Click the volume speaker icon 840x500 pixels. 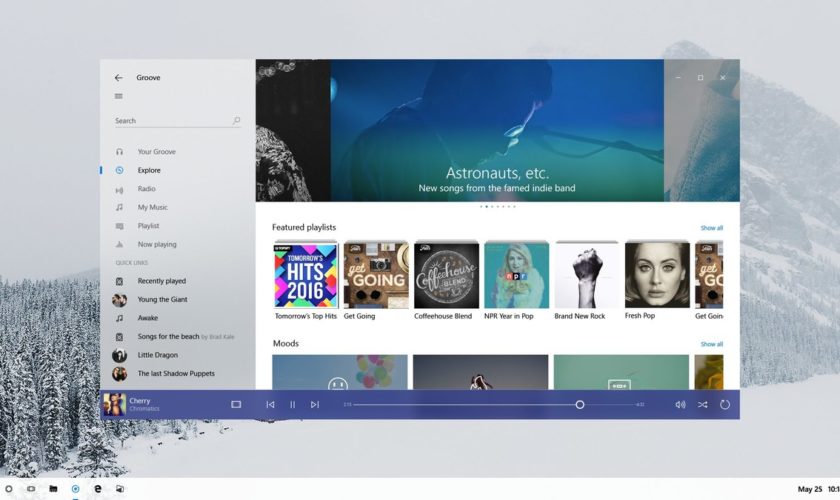pos(680,405)
